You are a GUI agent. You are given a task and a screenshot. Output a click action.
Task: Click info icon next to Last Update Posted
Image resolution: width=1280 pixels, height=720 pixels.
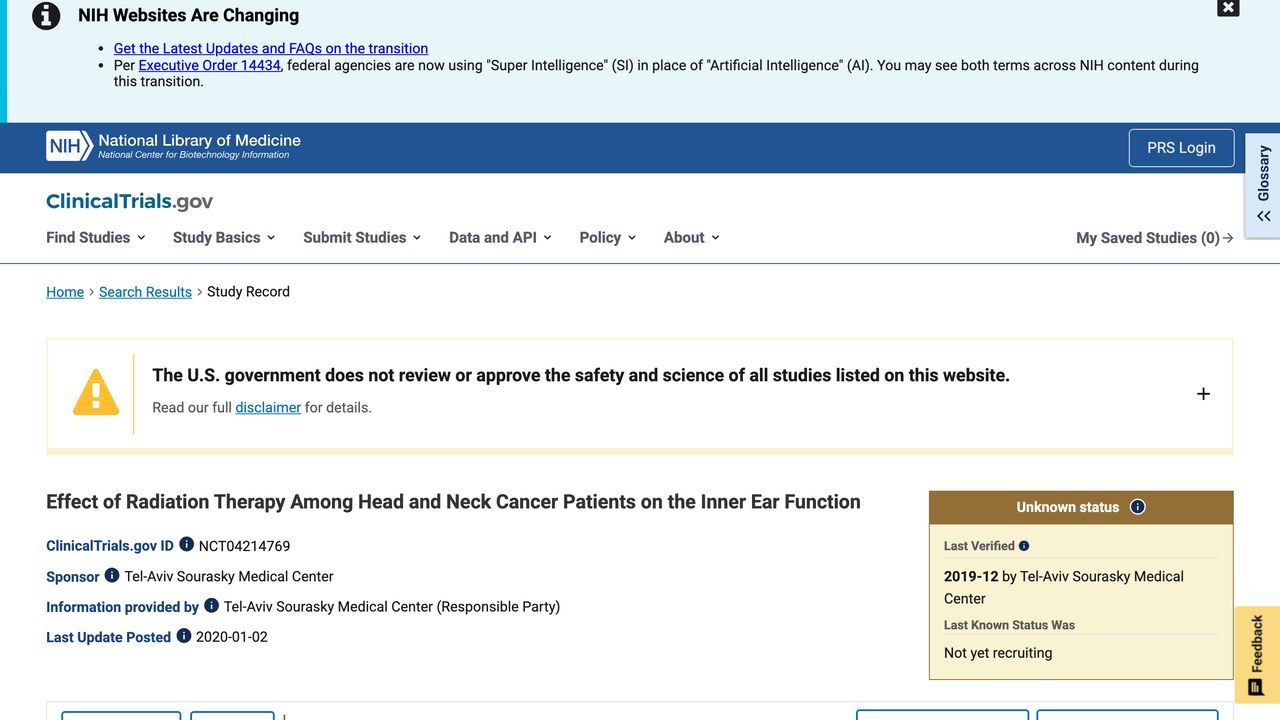pyautogui.click(x=184, y=636)
